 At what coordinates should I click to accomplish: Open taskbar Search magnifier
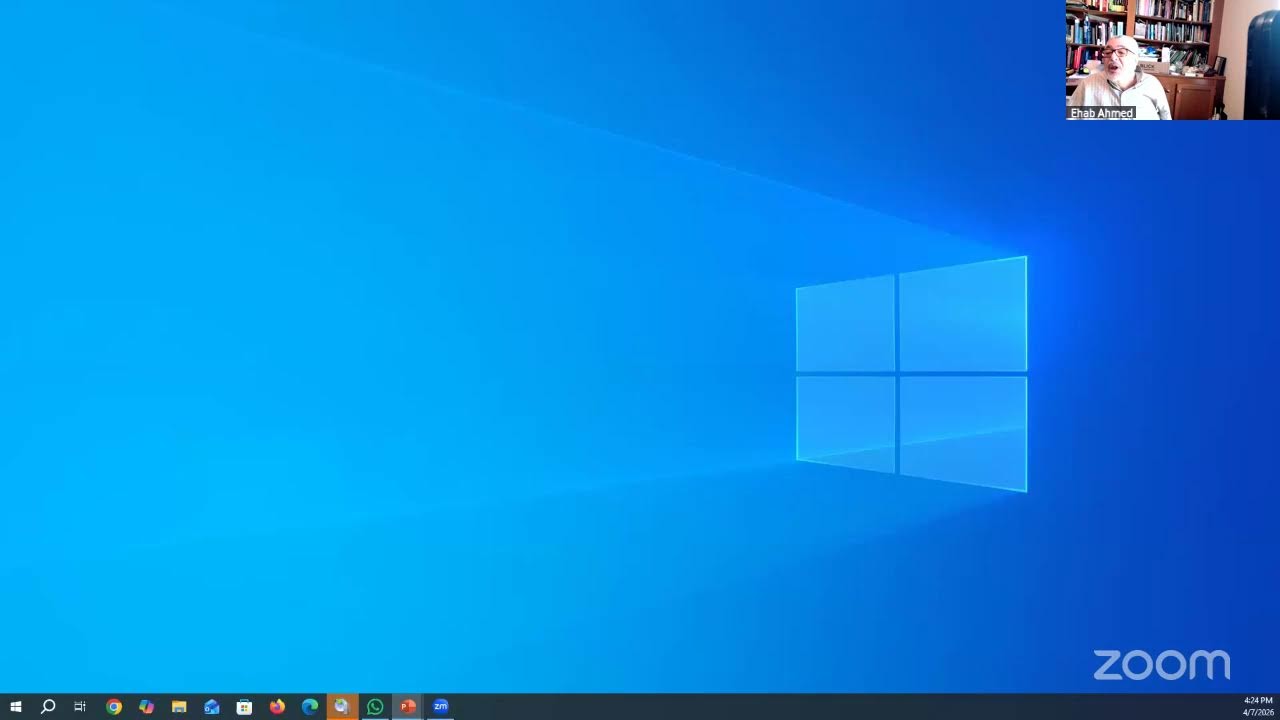[x=48, y=707]
